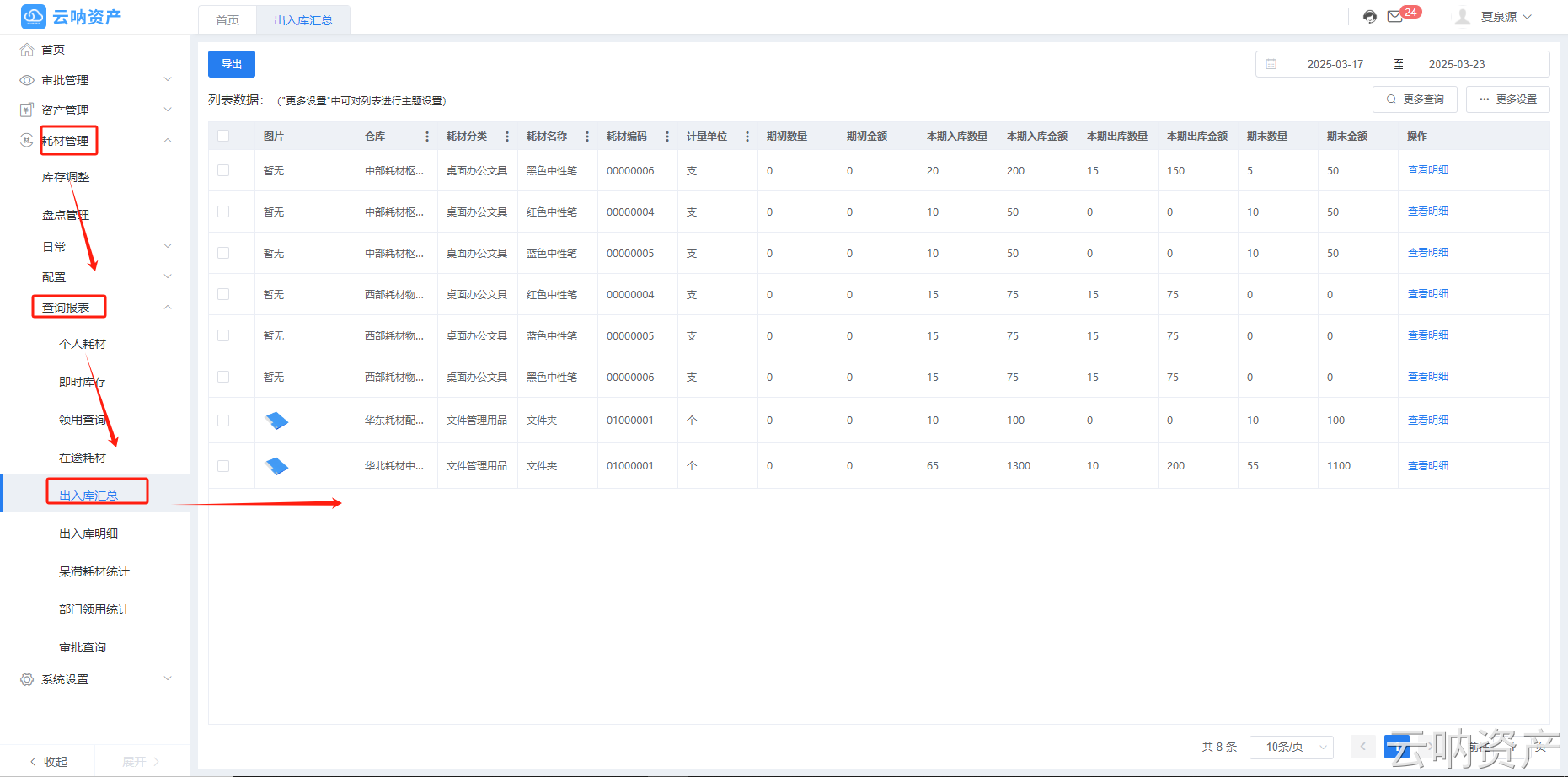Open 在途耗材 in the sidebar

(x=83, y=458)
